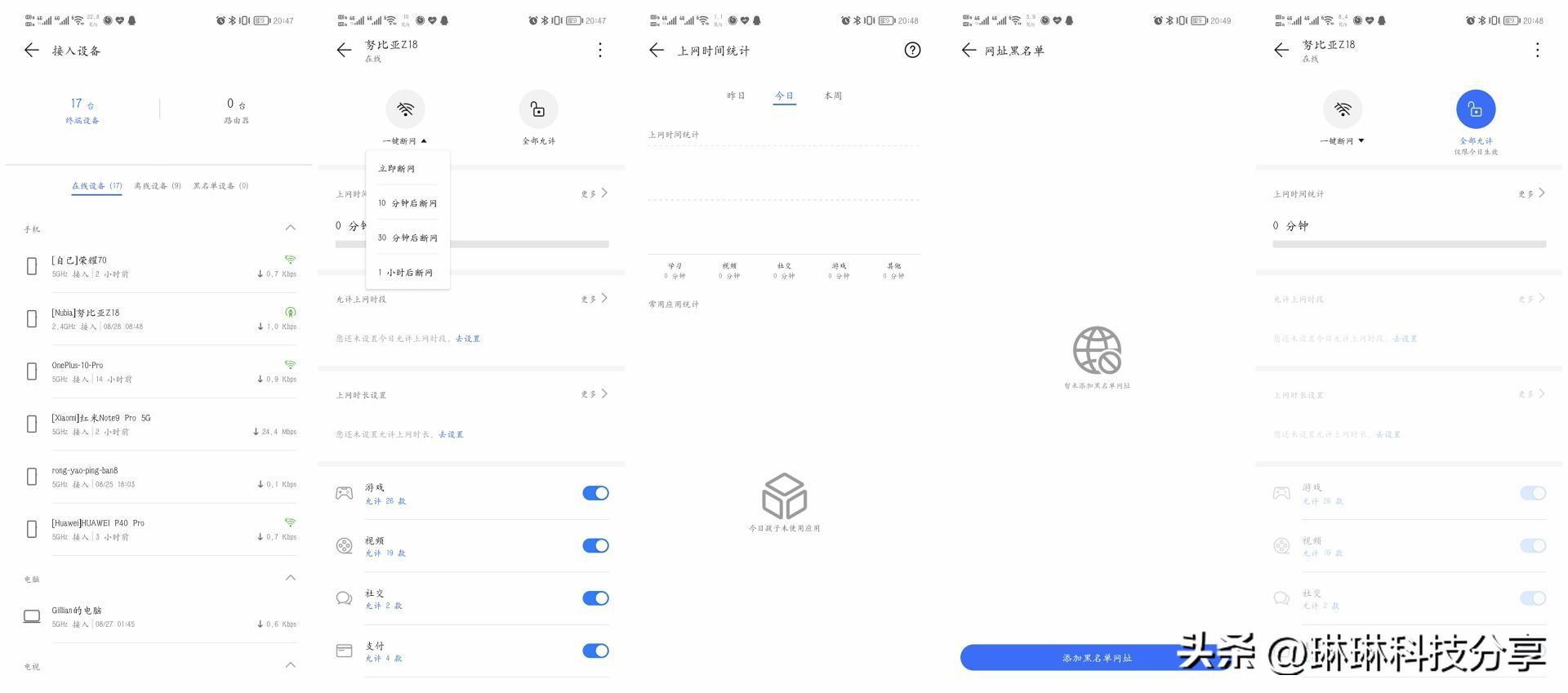Screen dimensions: 1568x693
Task: Tap the film reel icon beside 视频 允许 19 款 (active row)
Action: (x=345, y=545)
